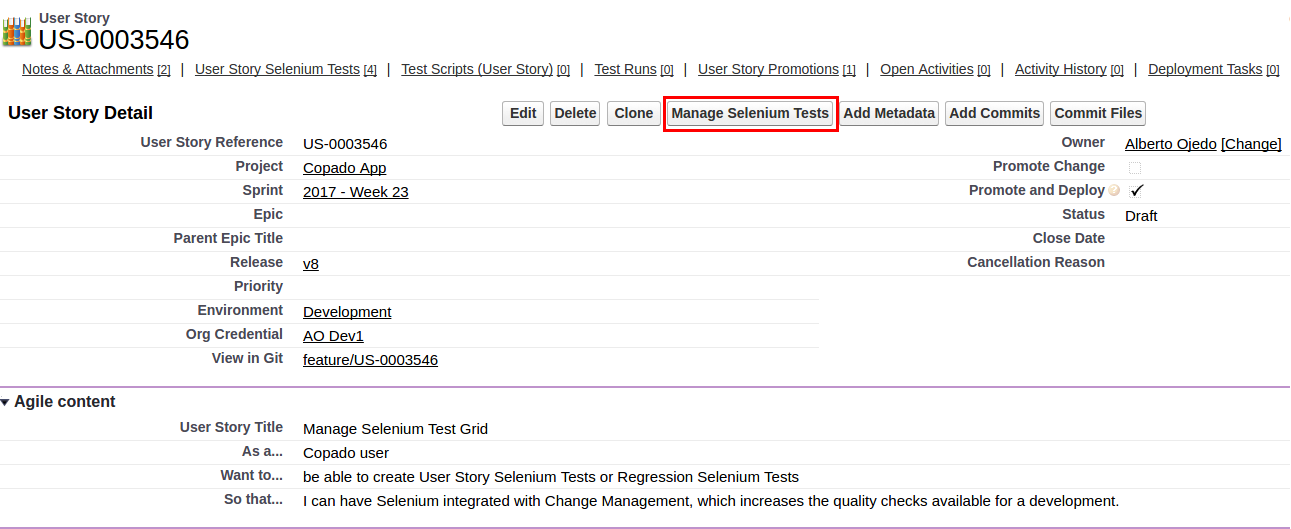Open the Copado App project link

coord(344,168)
